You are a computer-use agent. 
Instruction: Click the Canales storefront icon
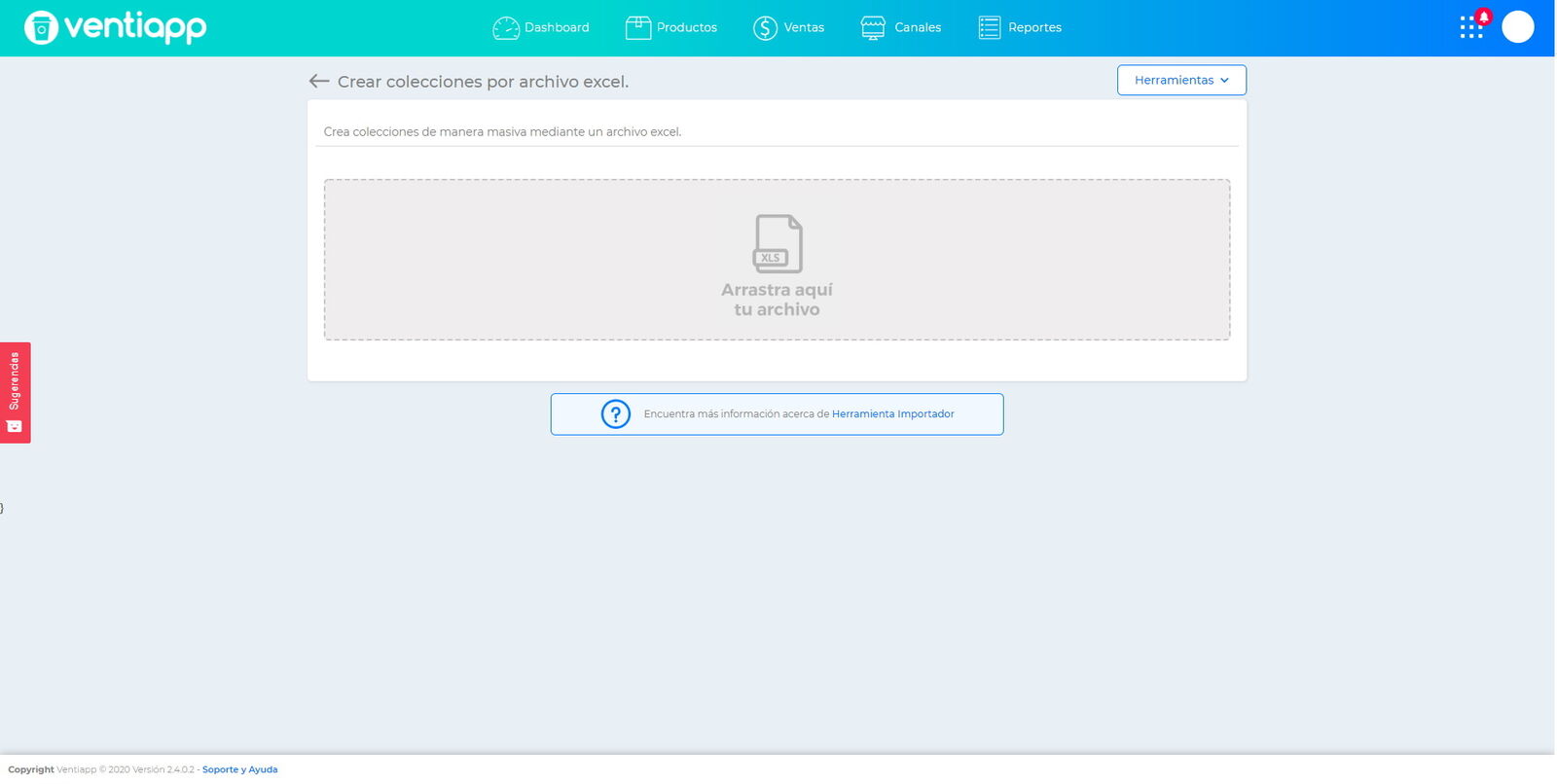click(x=873, y=28)
